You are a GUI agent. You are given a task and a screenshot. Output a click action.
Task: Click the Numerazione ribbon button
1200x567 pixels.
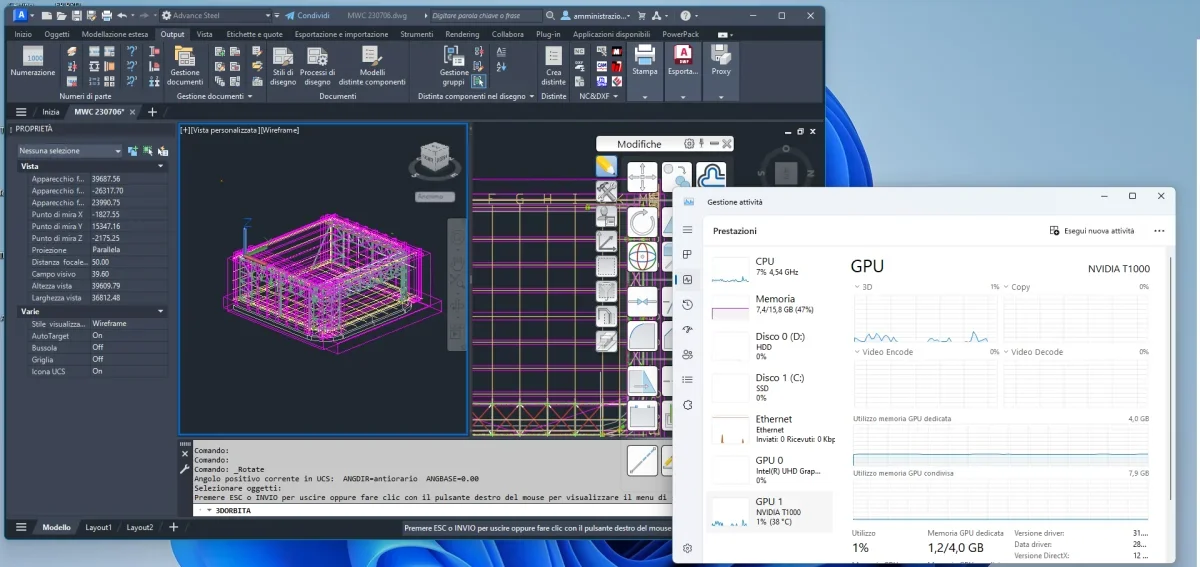[x=33, y=62]
